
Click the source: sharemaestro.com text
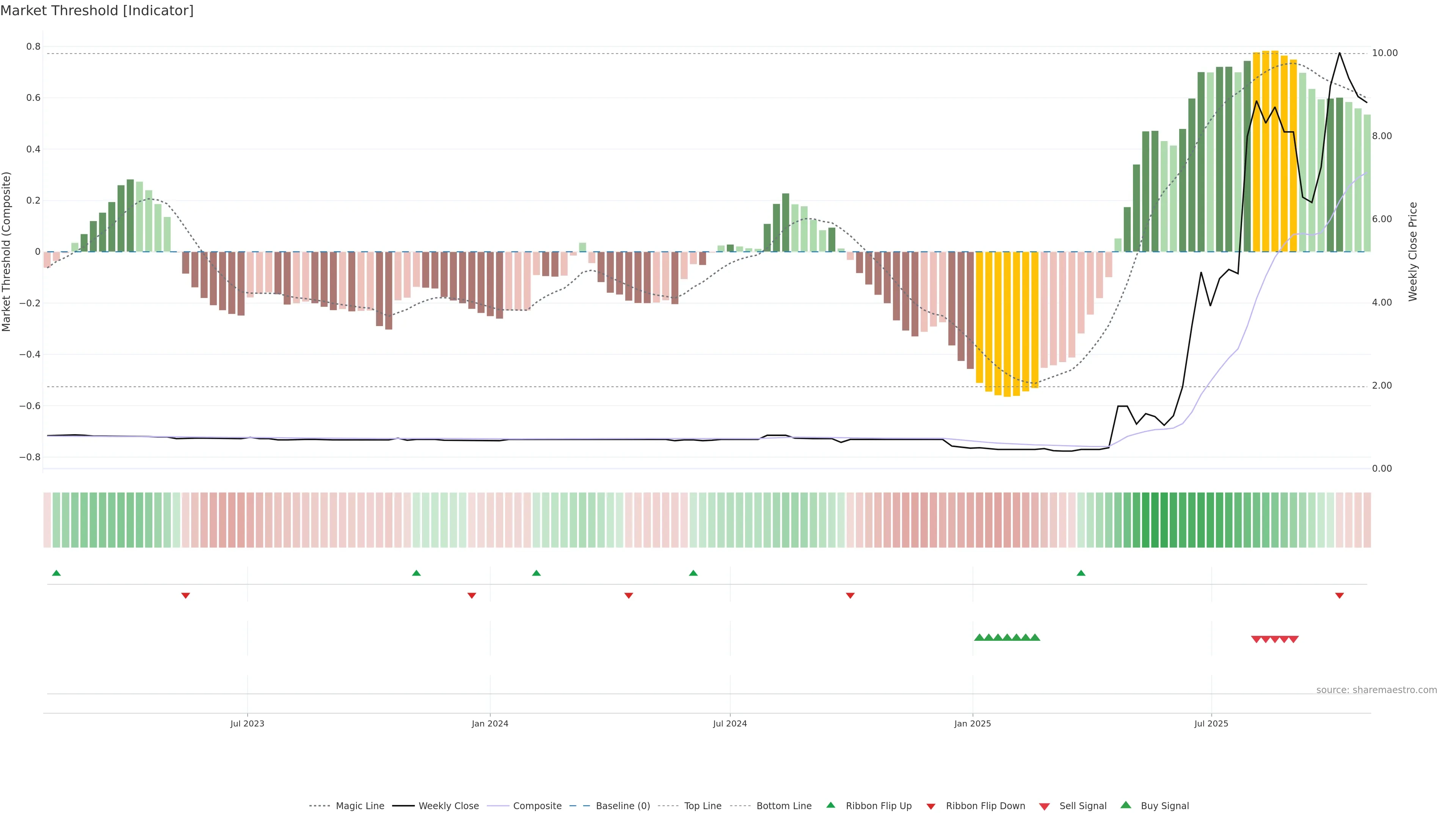pyautogui.click(x=1376, y=690)
